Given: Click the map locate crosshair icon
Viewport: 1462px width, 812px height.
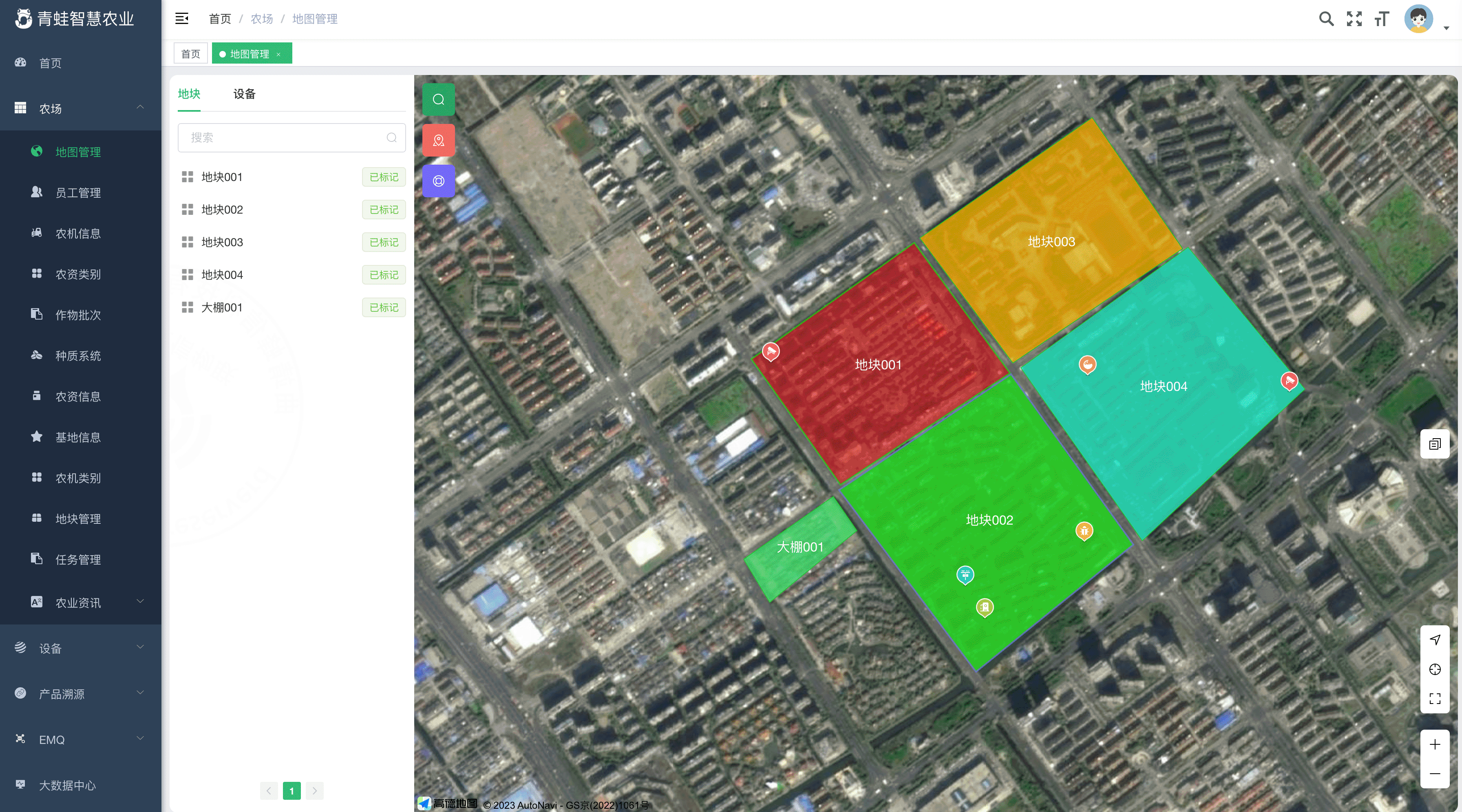Looking at the screenshot, I should point(1435,669).
